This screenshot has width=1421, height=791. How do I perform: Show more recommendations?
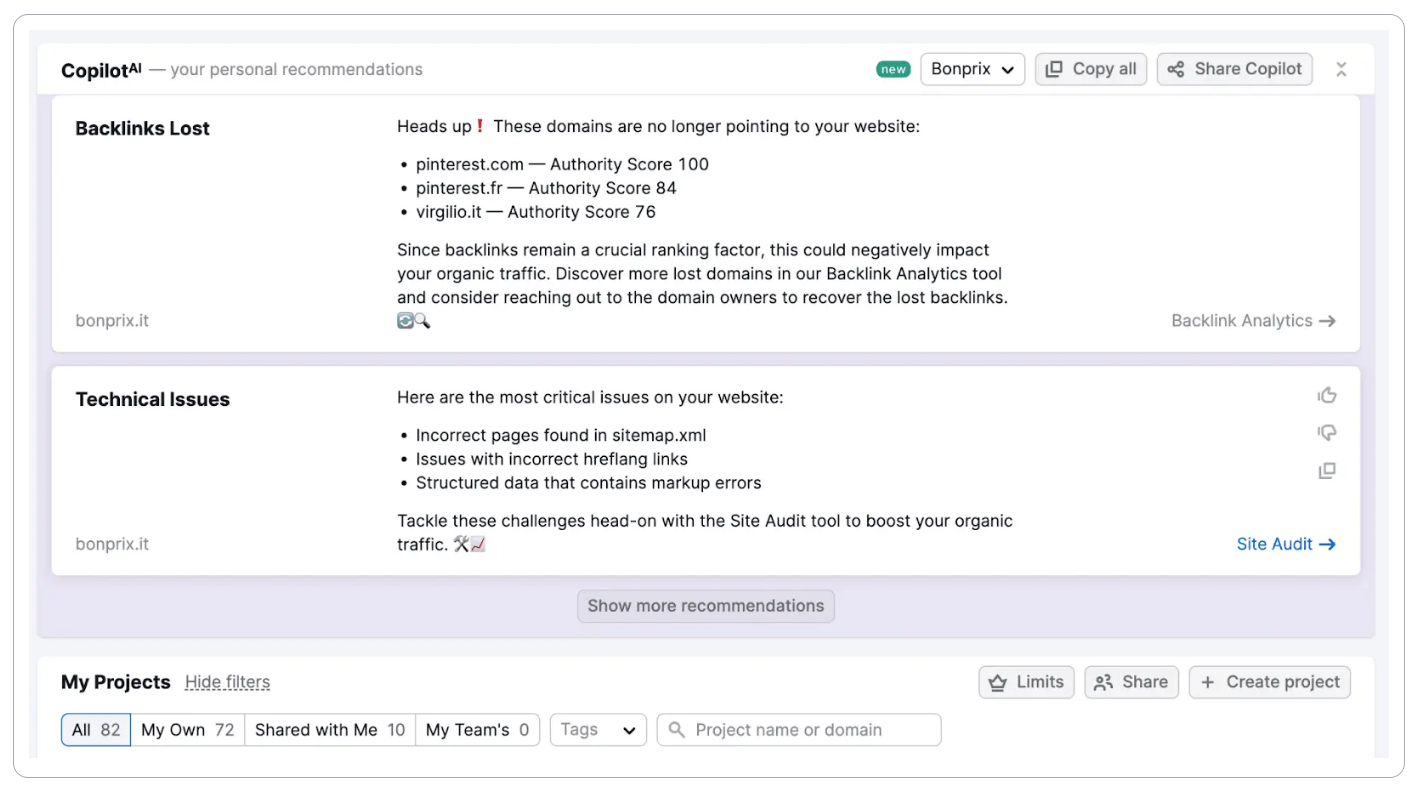tap(705, 606)
